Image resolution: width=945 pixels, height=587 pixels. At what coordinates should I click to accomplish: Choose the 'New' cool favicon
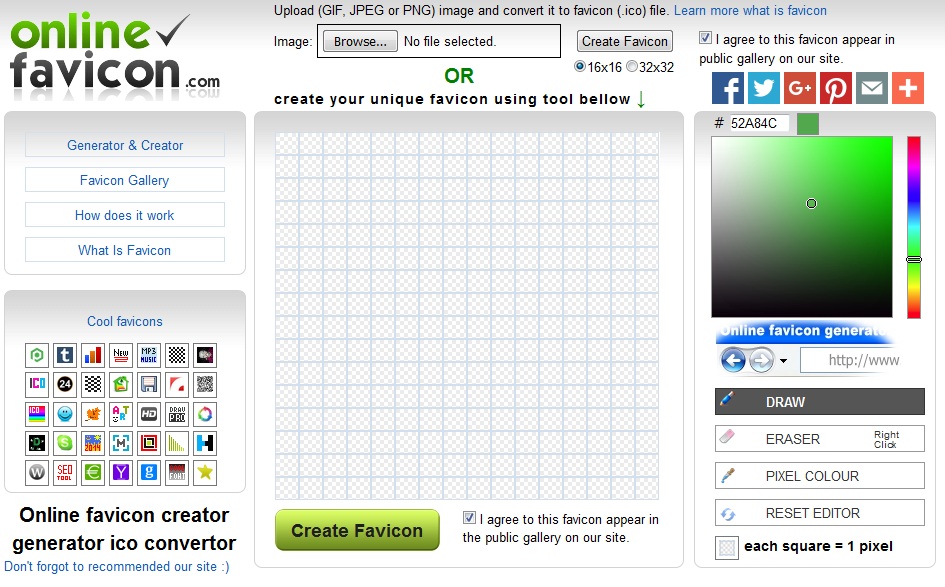[x=121, y=355]
